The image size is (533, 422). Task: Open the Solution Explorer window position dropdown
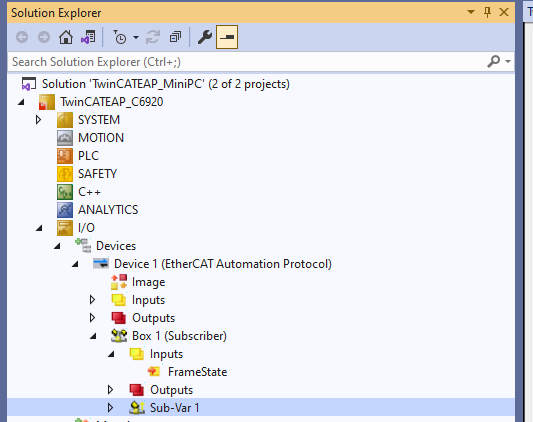tap(471, 12)
